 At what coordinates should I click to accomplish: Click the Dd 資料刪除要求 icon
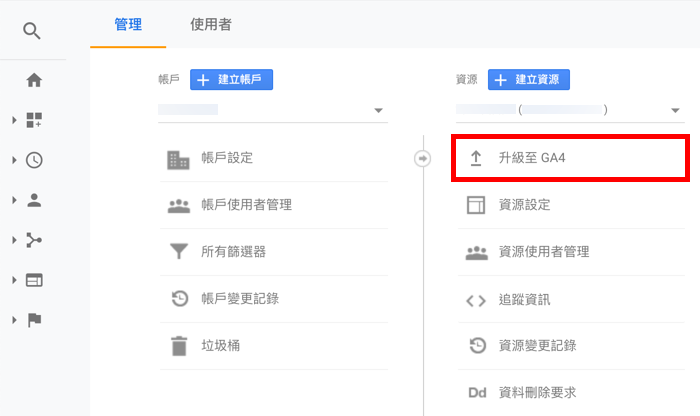477,393
